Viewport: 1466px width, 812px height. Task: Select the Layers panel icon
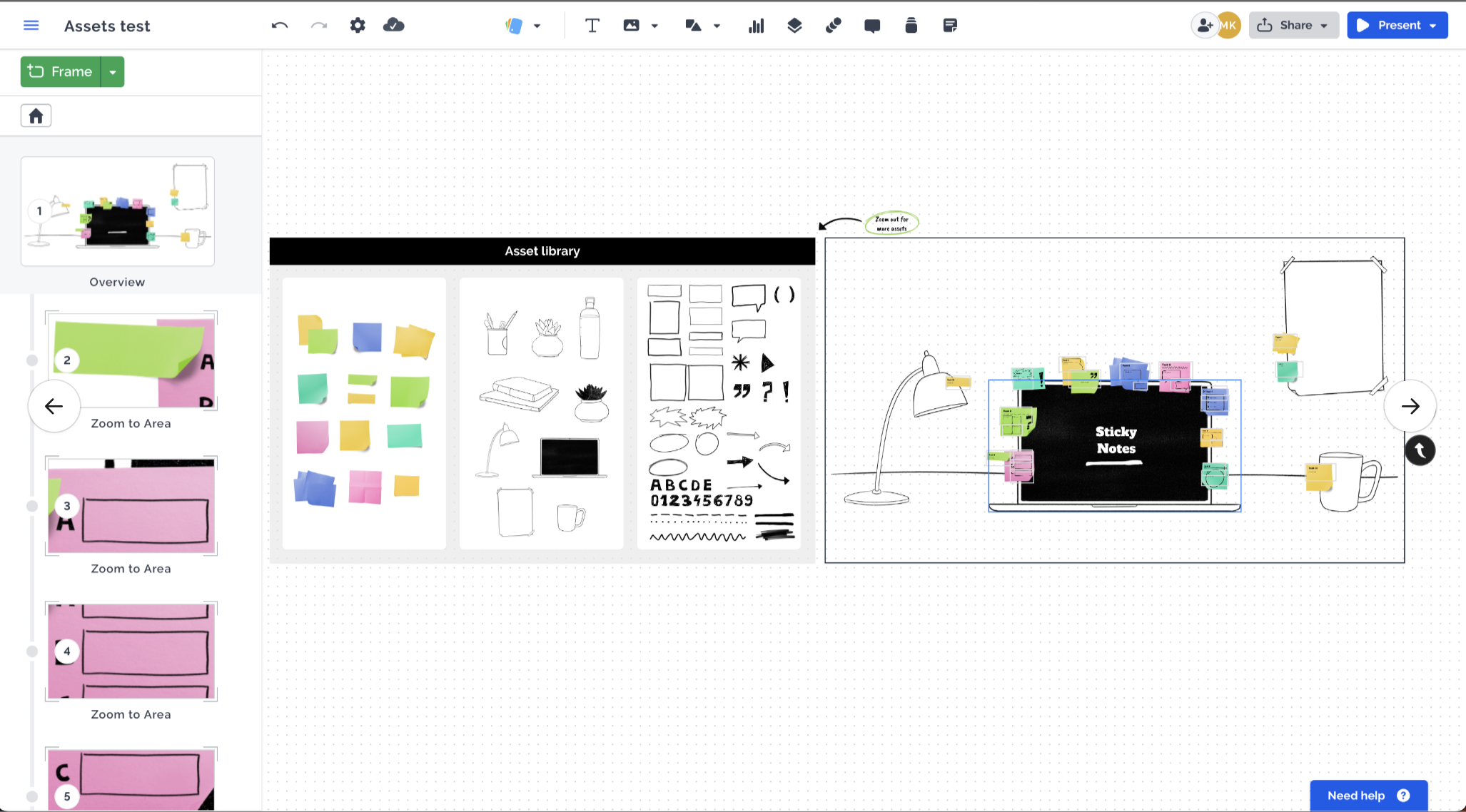(795, 25)
